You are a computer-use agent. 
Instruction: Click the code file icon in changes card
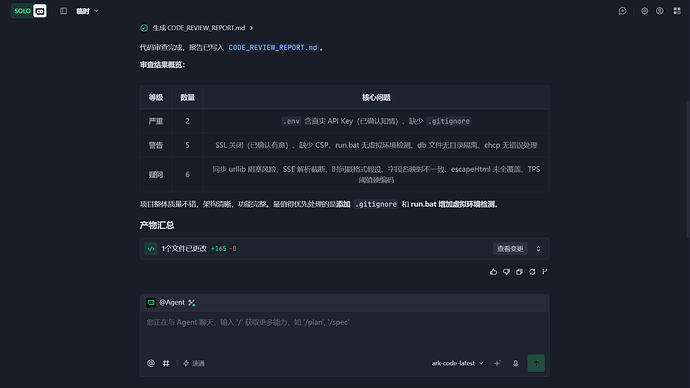pos(151,249)
